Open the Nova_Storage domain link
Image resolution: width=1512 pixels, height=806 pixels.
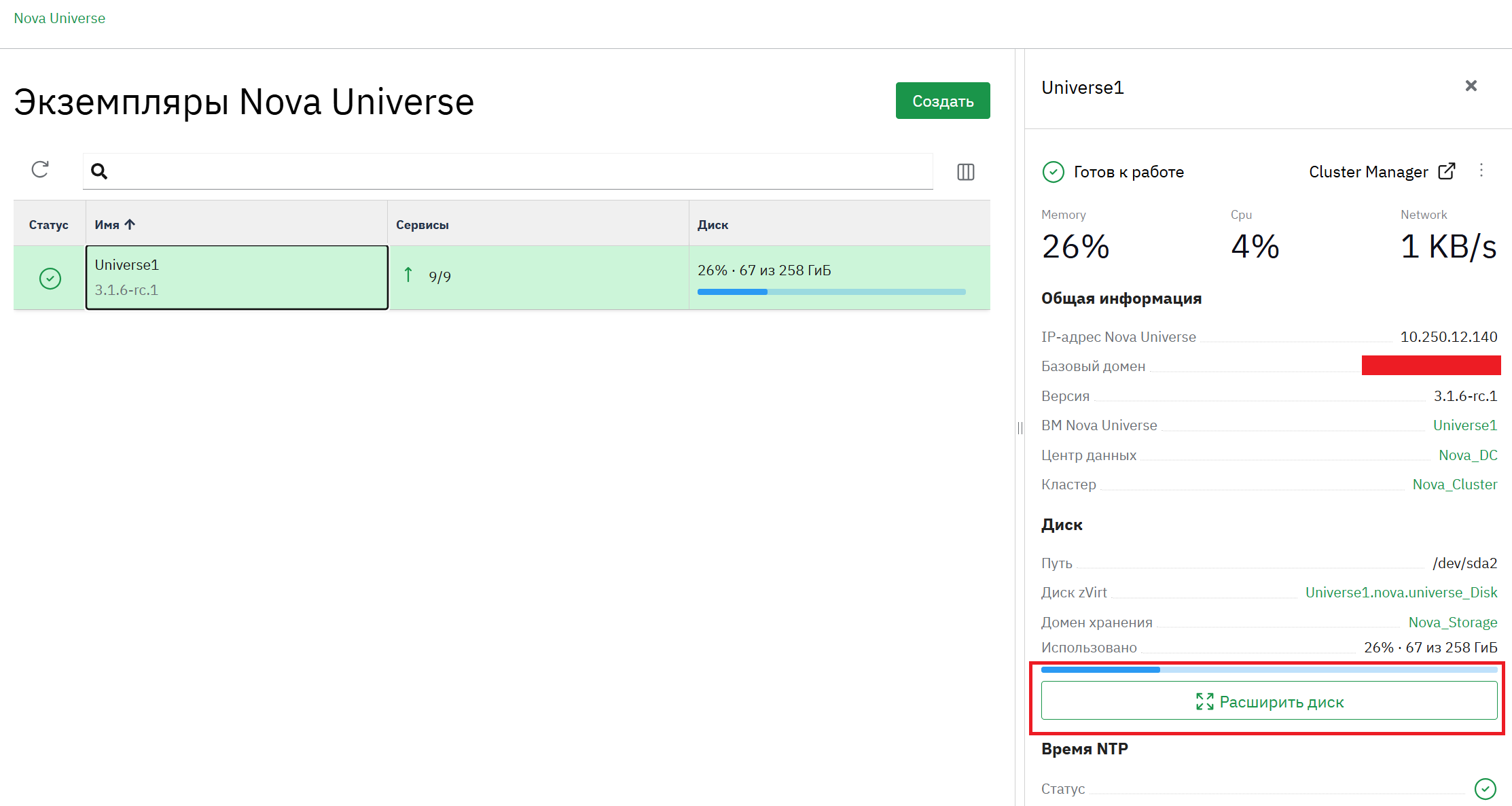1452,623
